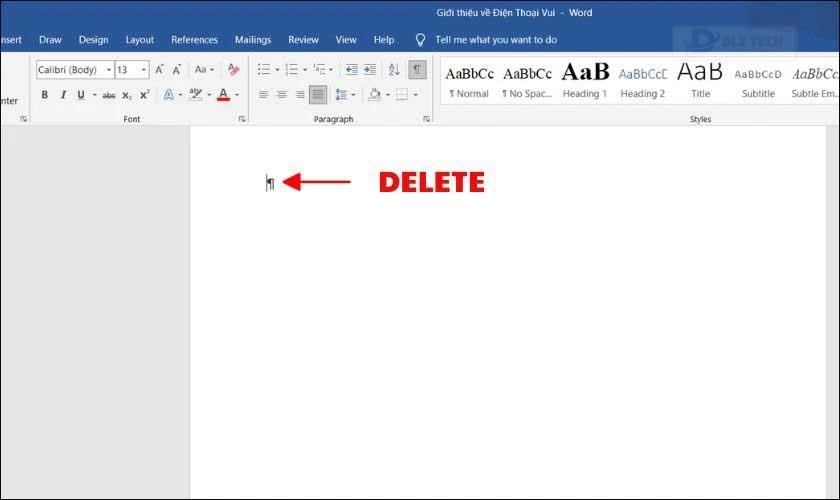
Task: Open font name dropdown
Action: click(x=109, y=70)
